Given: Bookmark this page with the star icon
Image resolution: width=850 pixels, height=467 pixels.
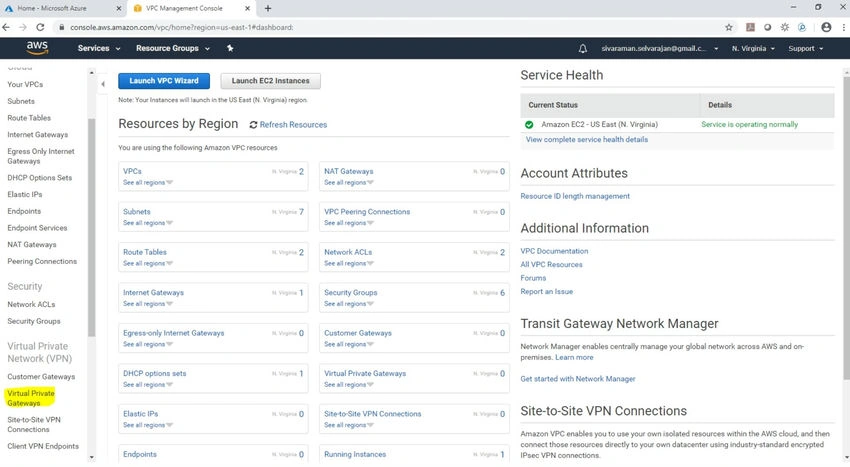Looking at the screenshot, I should point(729,27).
